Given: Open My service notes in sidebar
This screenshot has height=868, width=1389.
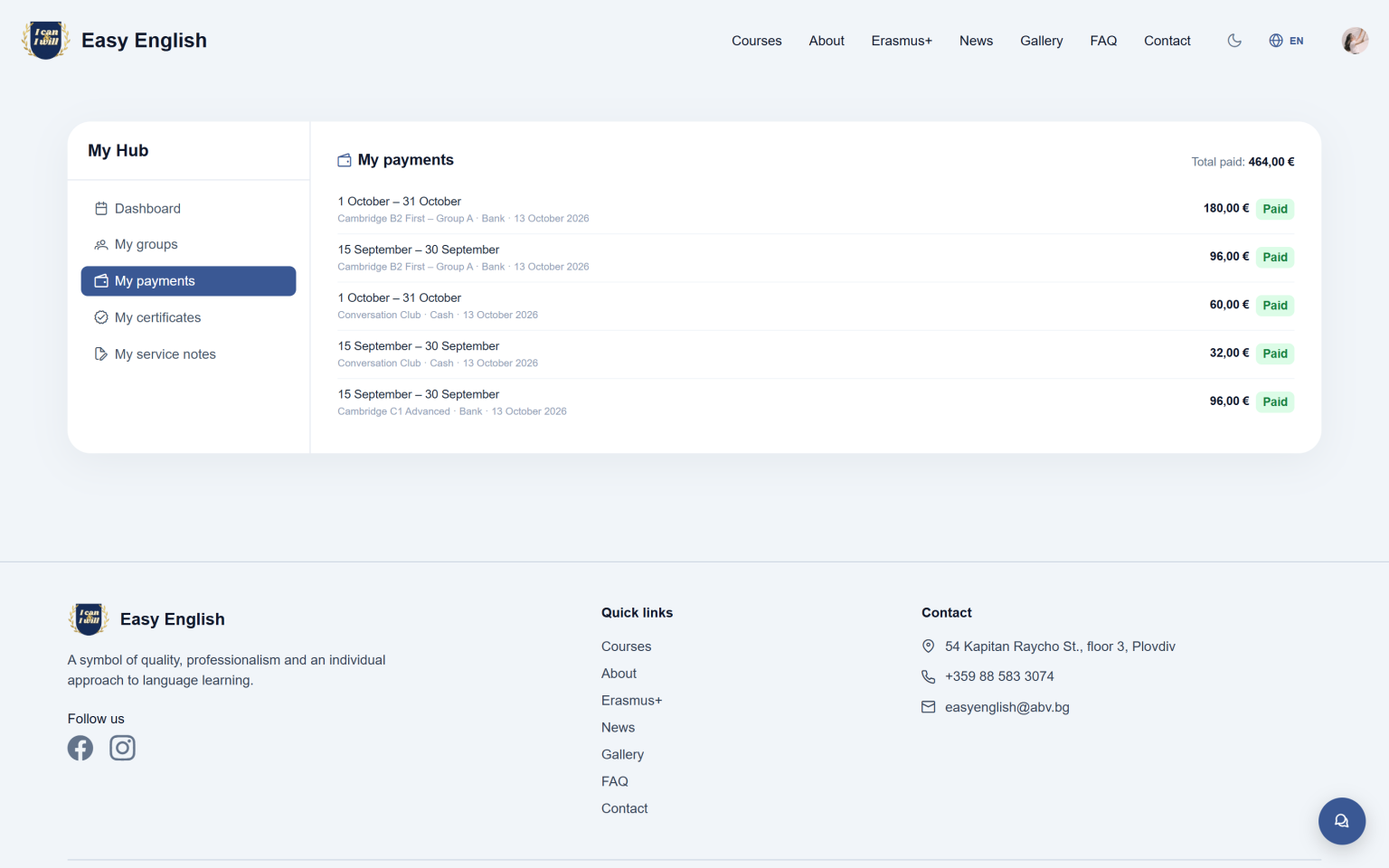Looking at the screenshot, I should [188, 354].
